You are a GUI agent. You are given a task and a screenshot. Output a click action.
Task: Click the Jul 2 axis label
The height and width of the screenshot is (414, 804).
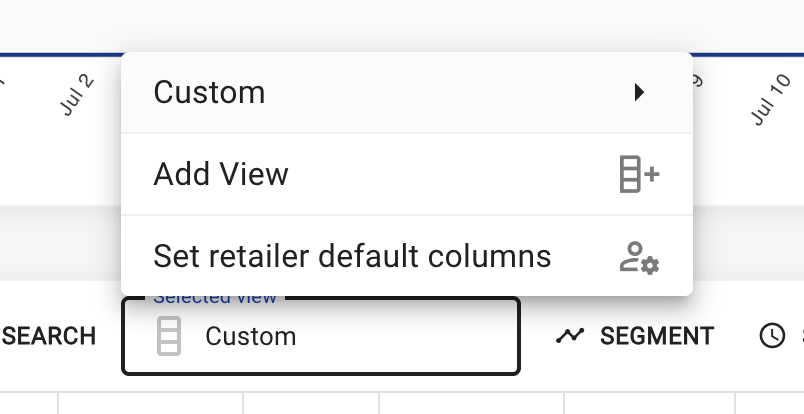tap(77, 95)
